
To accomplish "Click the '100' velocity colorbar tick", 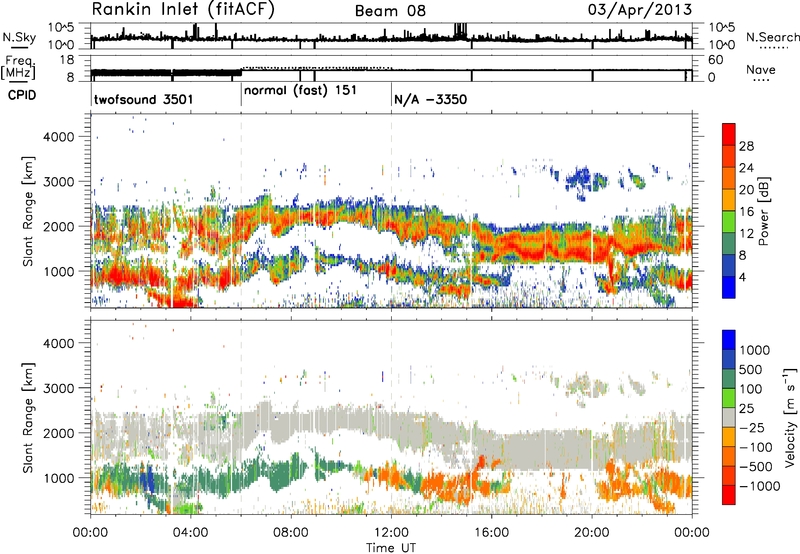I will pos(750,389).
